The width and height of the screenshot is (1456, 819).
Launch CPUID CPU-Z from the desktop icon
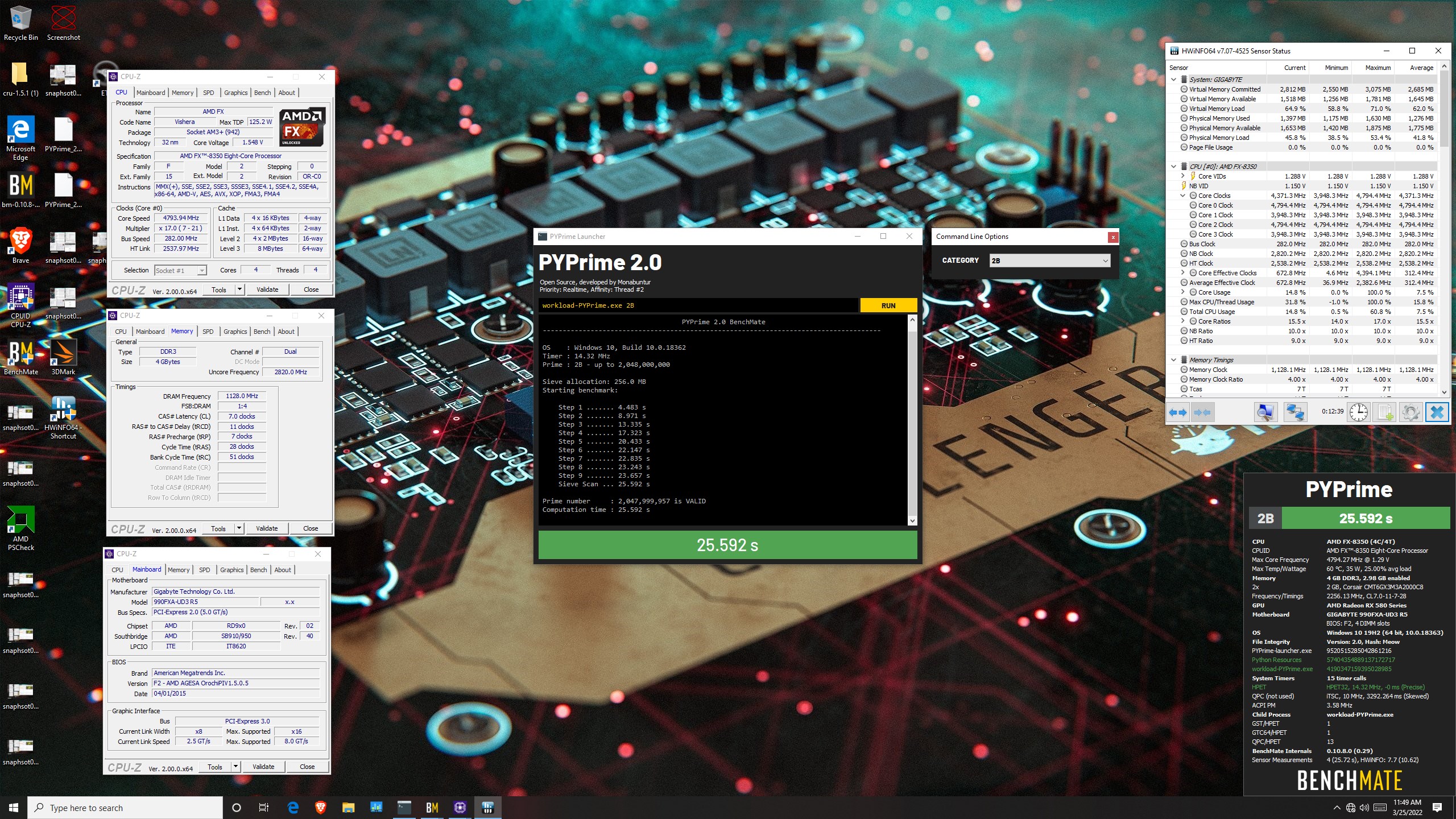coord(21,305)
